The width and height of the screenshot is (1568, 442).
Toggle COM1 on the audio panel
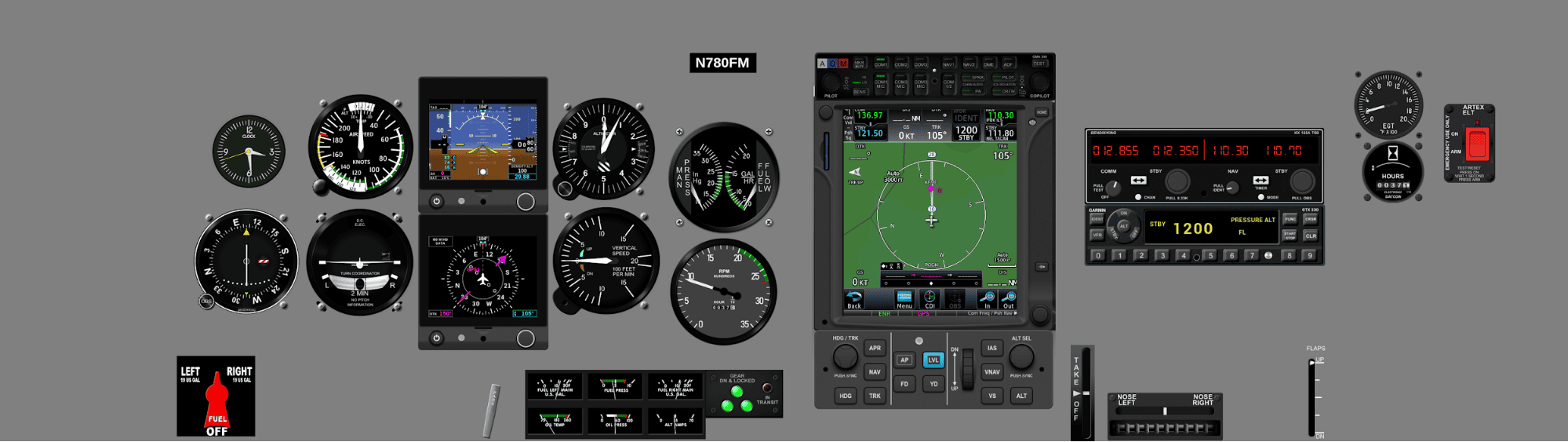(881, 63)
